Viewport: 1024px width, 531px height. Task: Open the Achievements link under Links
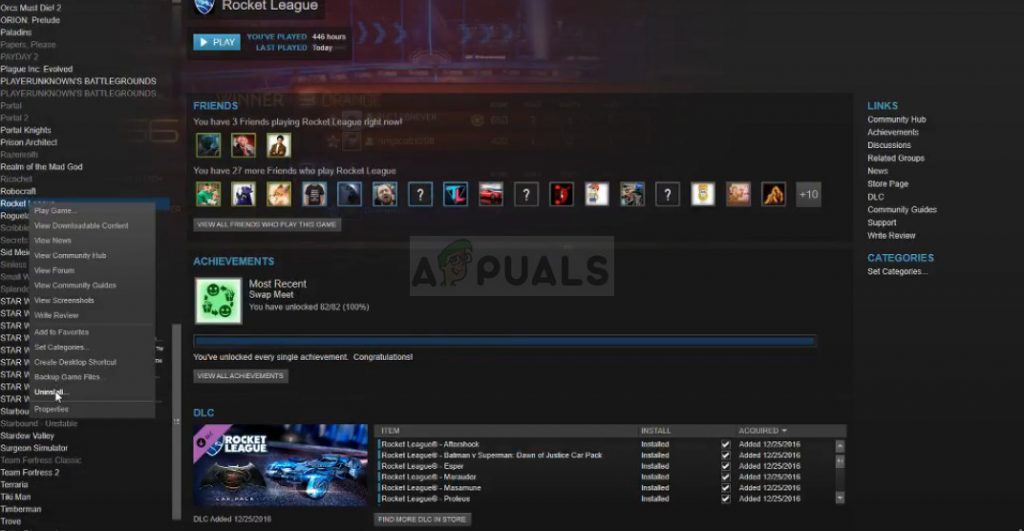[893, 132]
